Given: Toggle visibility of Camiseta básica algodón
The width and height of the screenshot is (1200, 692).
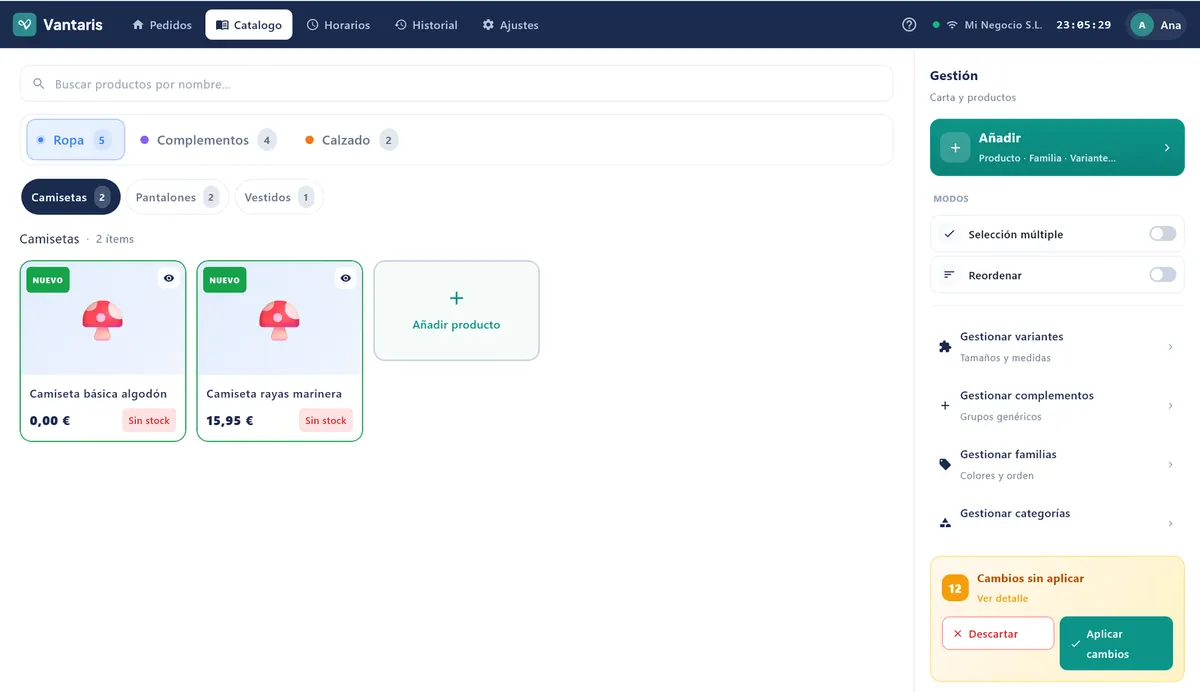Looking at the screenshot, I should (x=169, y=279).
